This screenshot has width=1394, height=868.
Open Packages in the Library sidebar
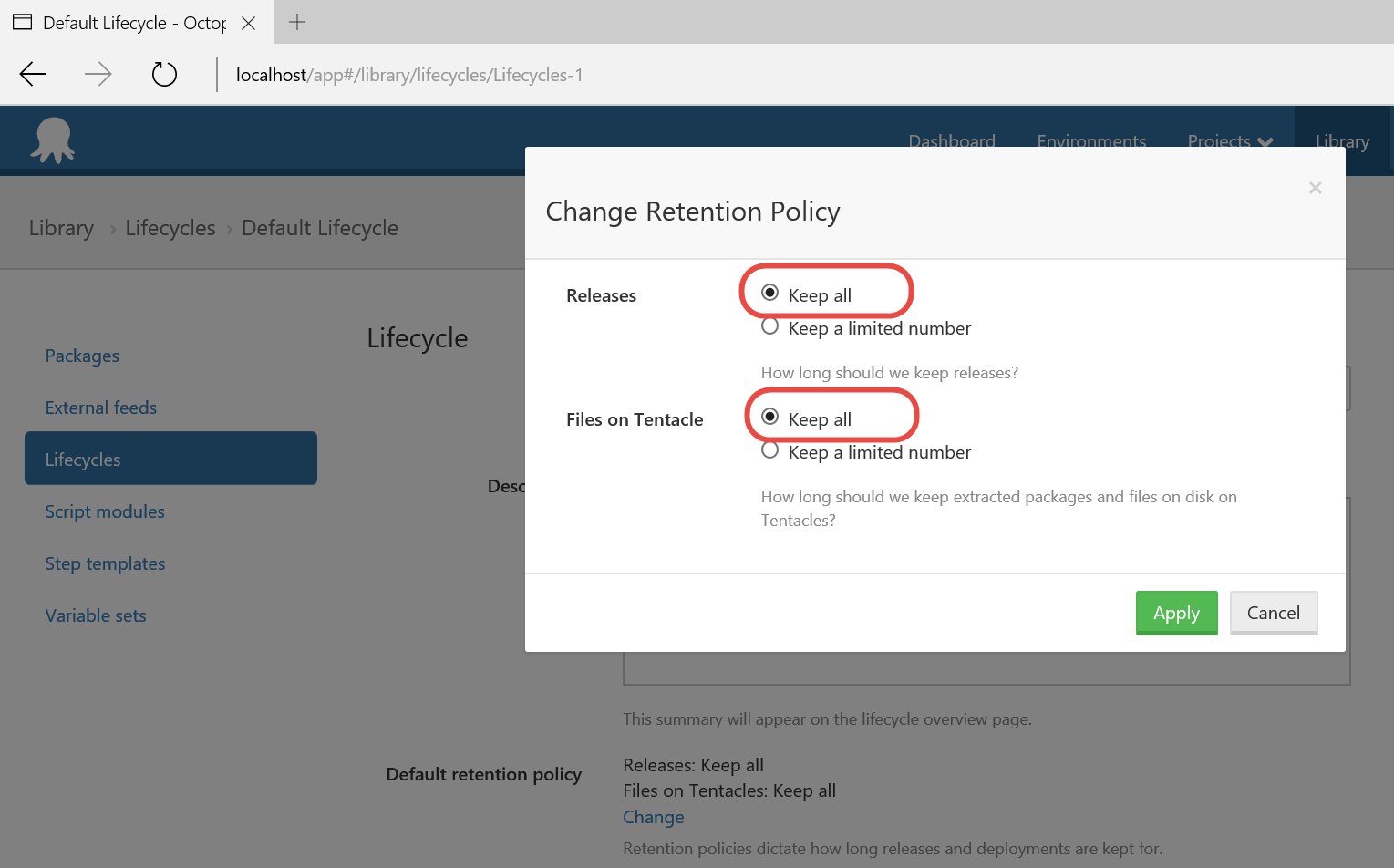(82, 356)
